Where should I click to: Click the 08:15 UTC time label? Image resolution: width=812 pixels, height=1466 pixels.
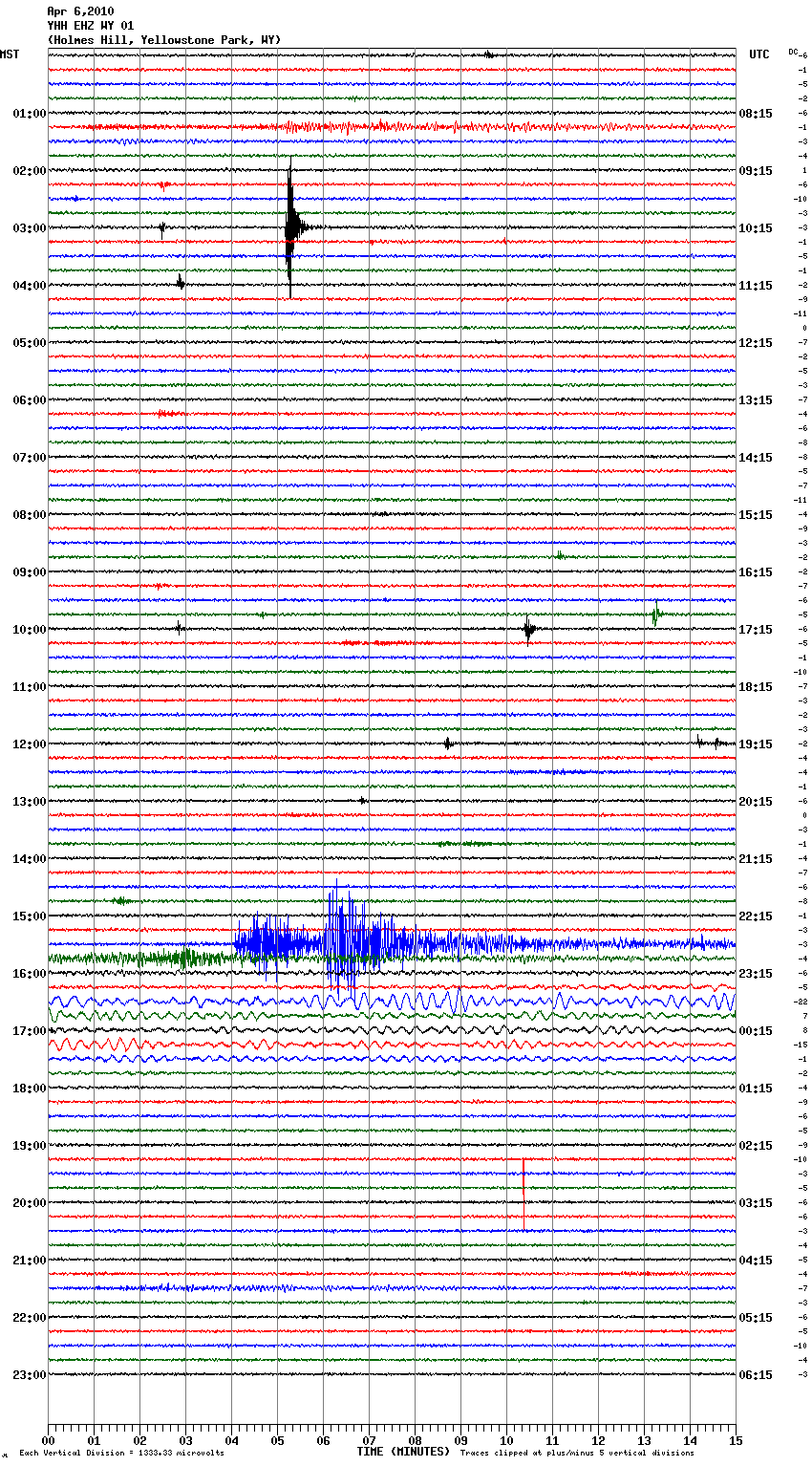(756, 114)
